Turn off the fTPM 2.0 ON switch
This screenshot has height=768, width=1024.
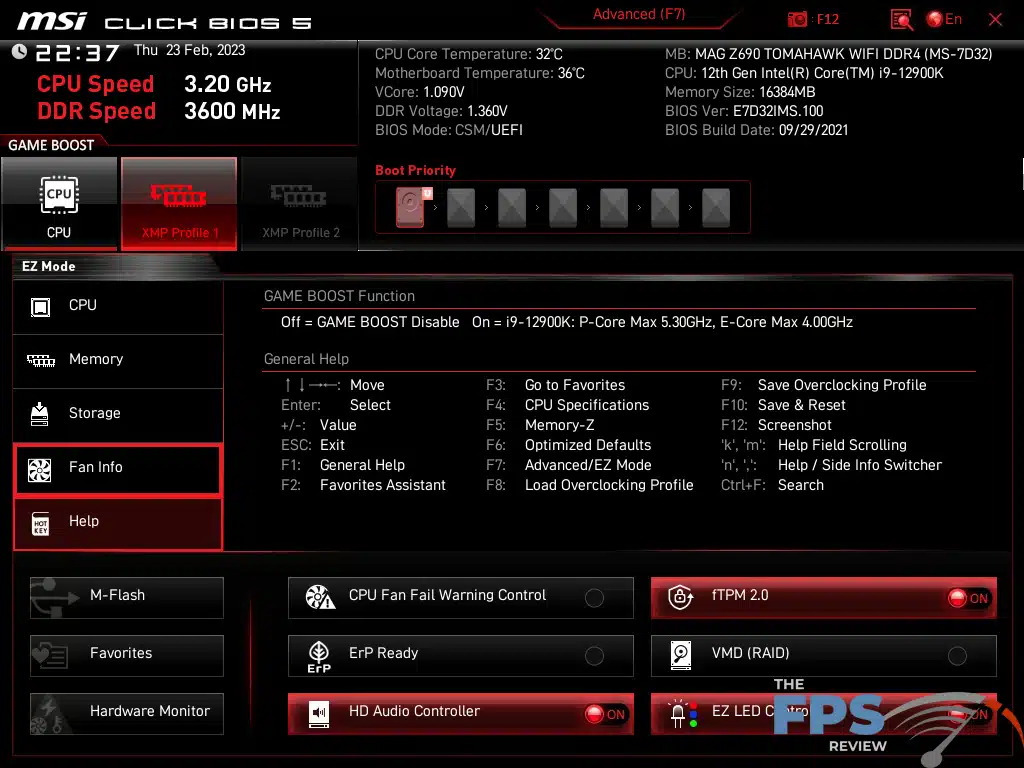coord(968,598)
